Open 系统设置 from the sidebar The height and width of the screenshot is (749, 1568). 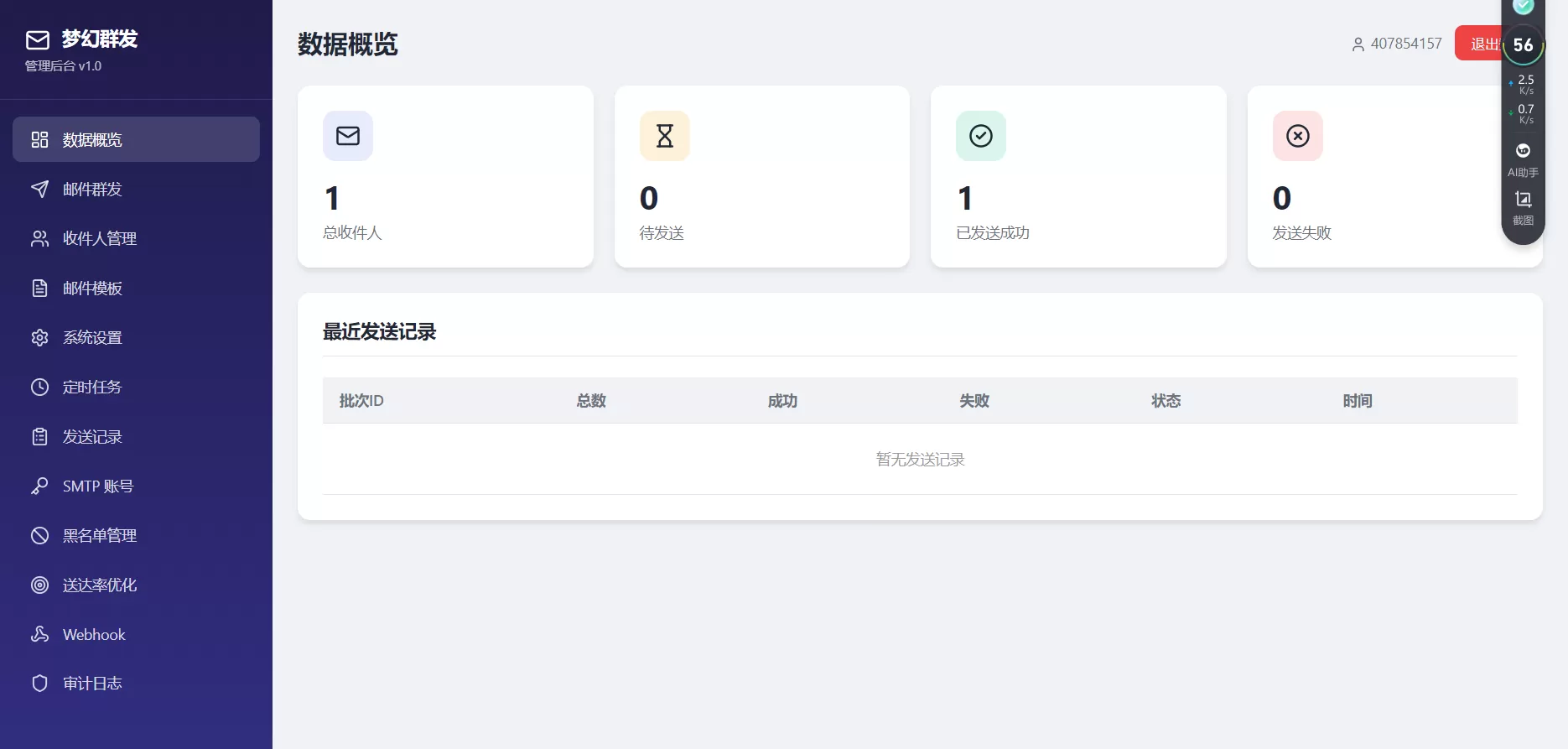pyautogui.click(x=136, y=337)
